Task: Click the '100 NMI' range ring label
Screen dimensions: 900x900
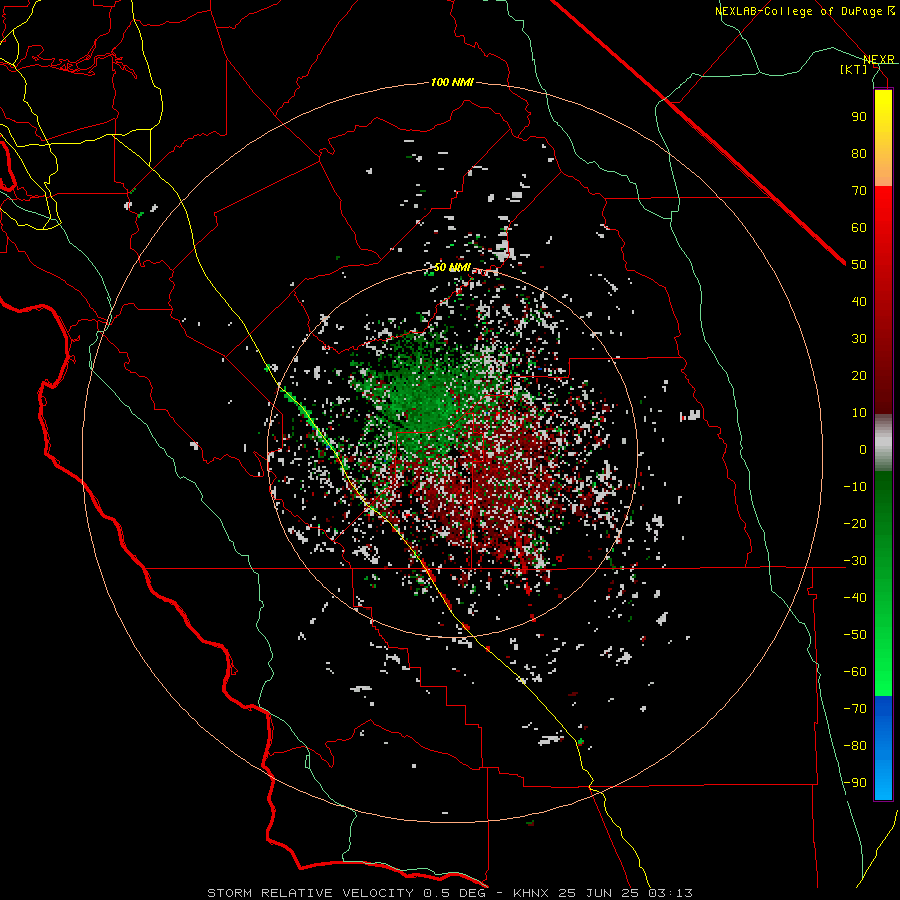Action: point(452,83)
